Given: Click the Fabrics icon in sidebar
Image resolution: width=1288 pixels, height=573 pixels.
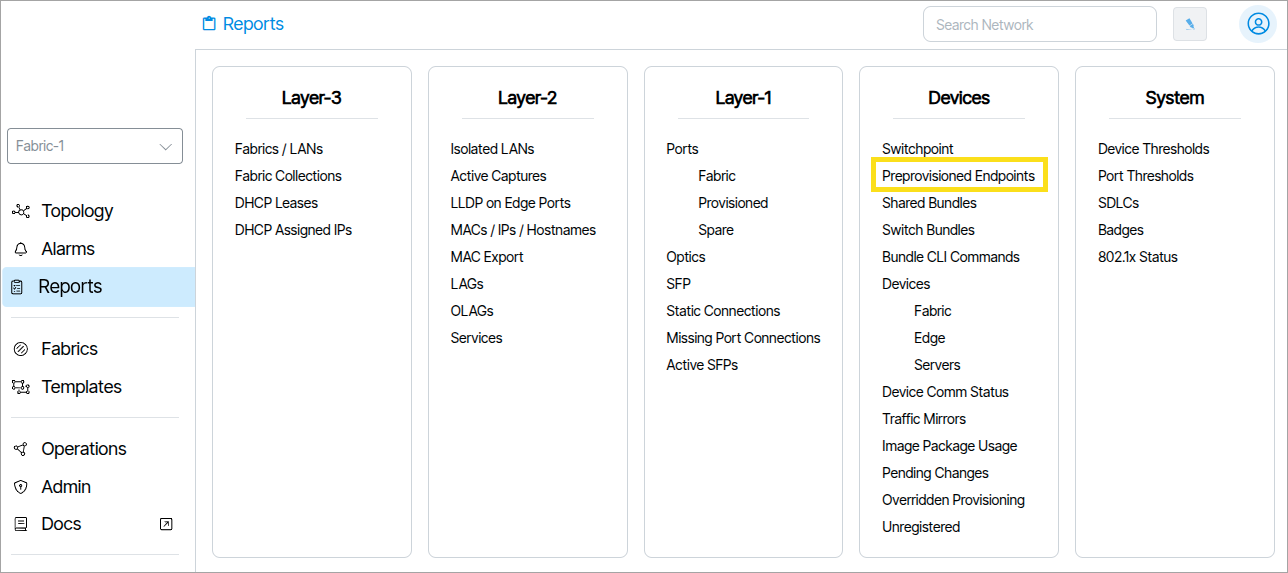Looking at the screenshot, I should tap(20, 349).
